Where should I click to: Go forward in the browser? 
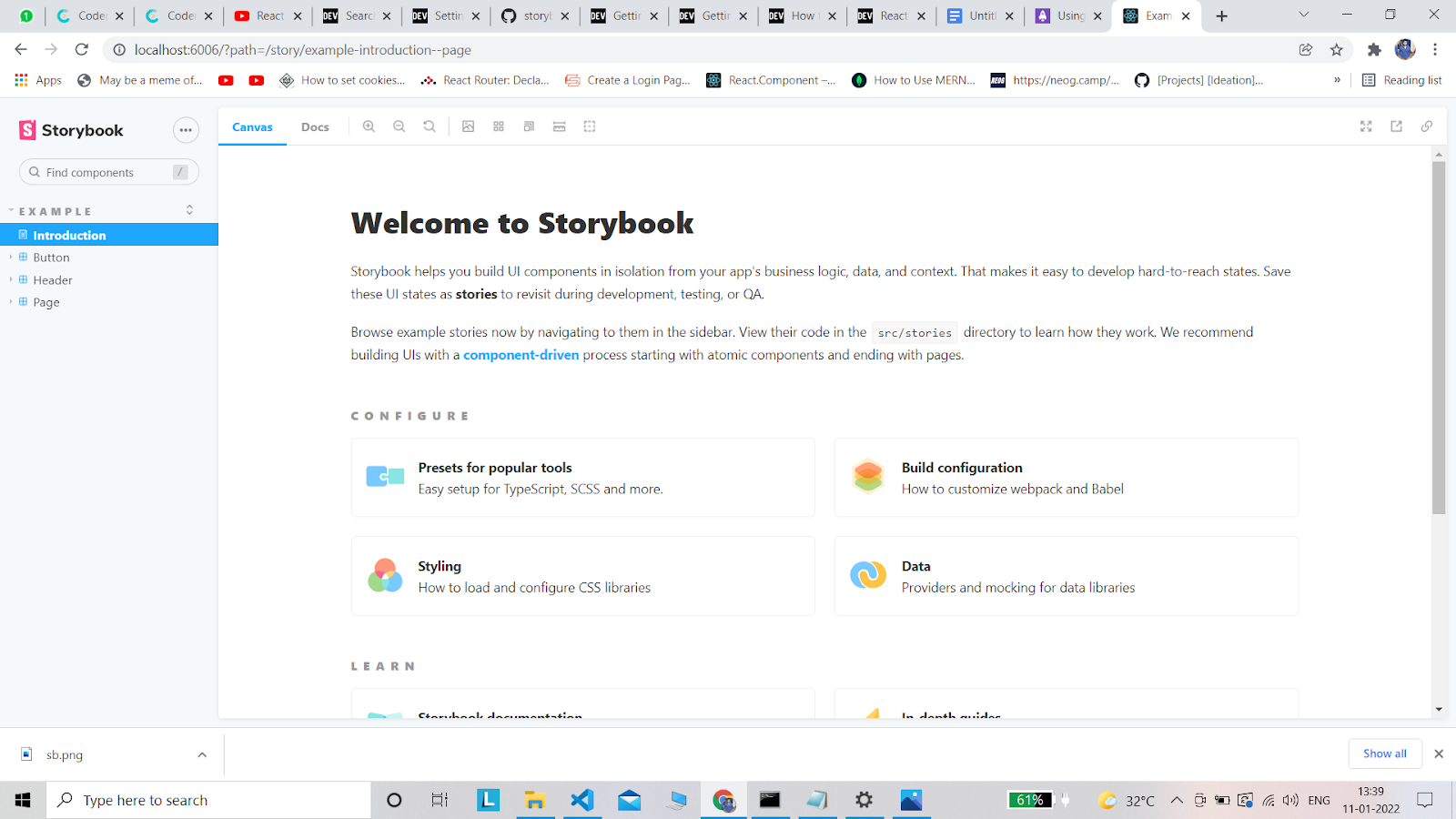[x=51, y=49]
